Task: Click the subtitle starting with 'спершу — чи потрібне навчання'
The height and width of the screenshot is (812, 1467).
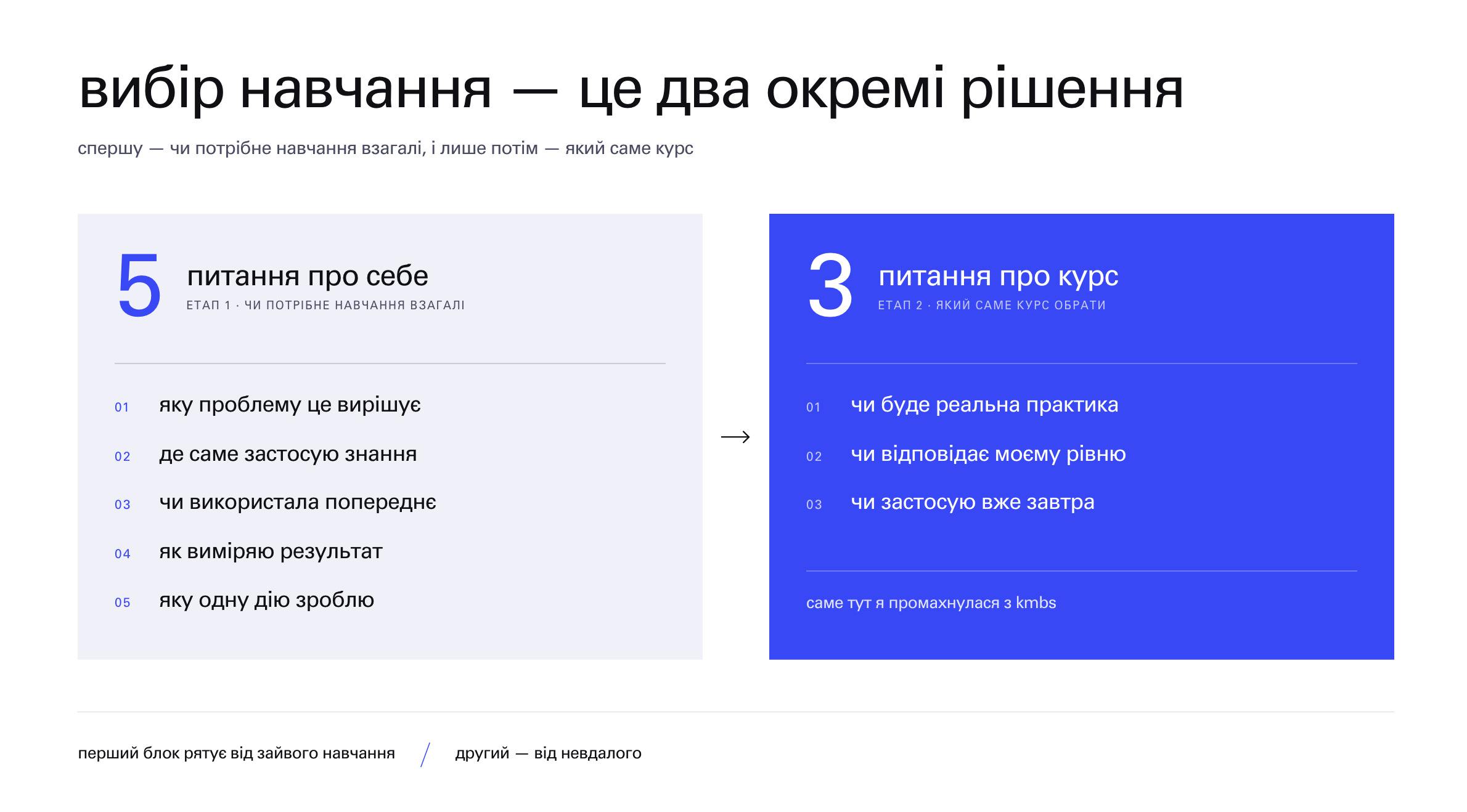Action: pos(385,148)
